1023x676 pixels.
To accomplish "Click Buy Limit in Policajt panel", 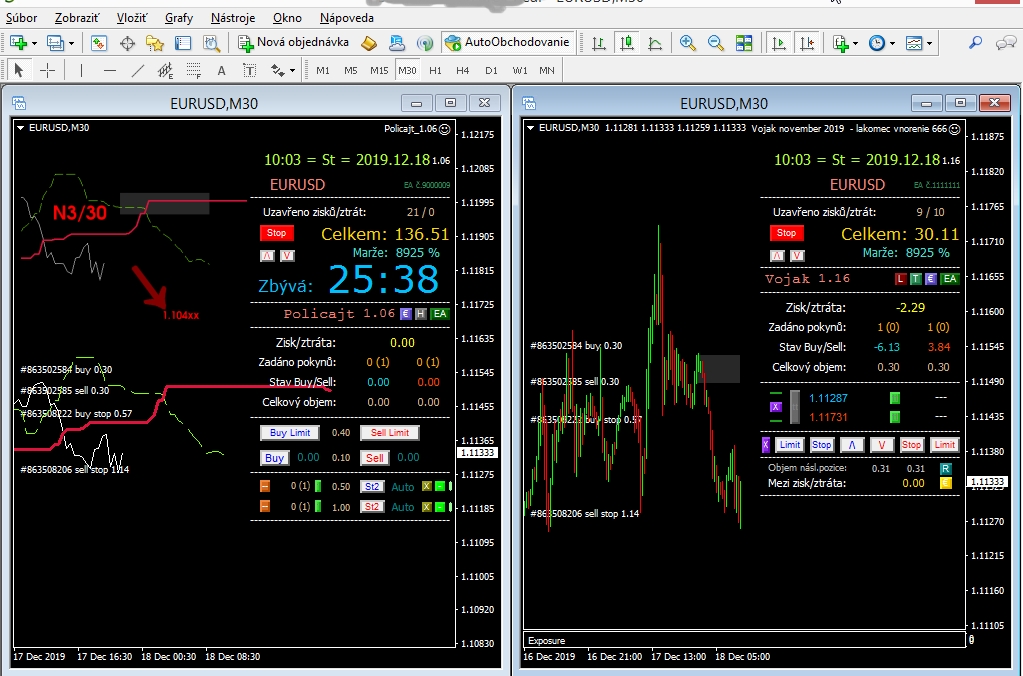I will (x=290, y=433).
